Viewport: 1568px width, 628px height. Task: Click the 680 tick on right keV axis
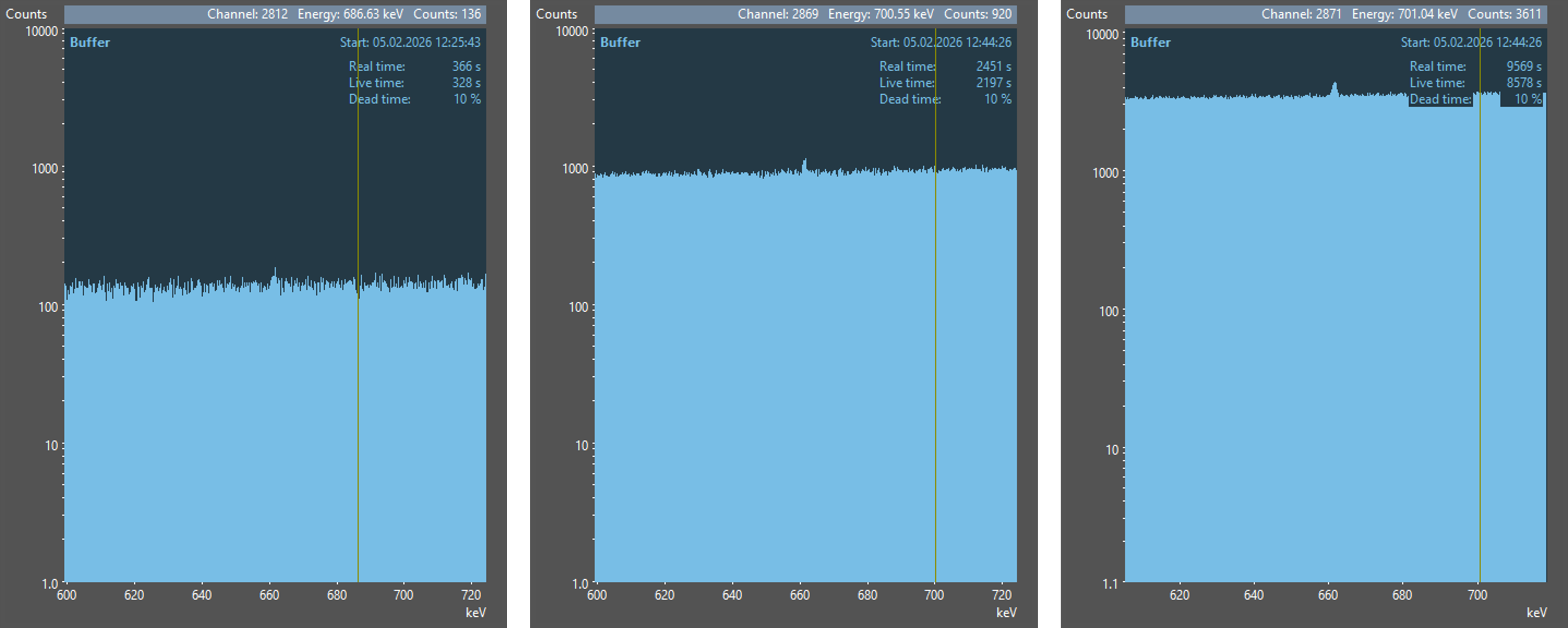[1402, 595]
